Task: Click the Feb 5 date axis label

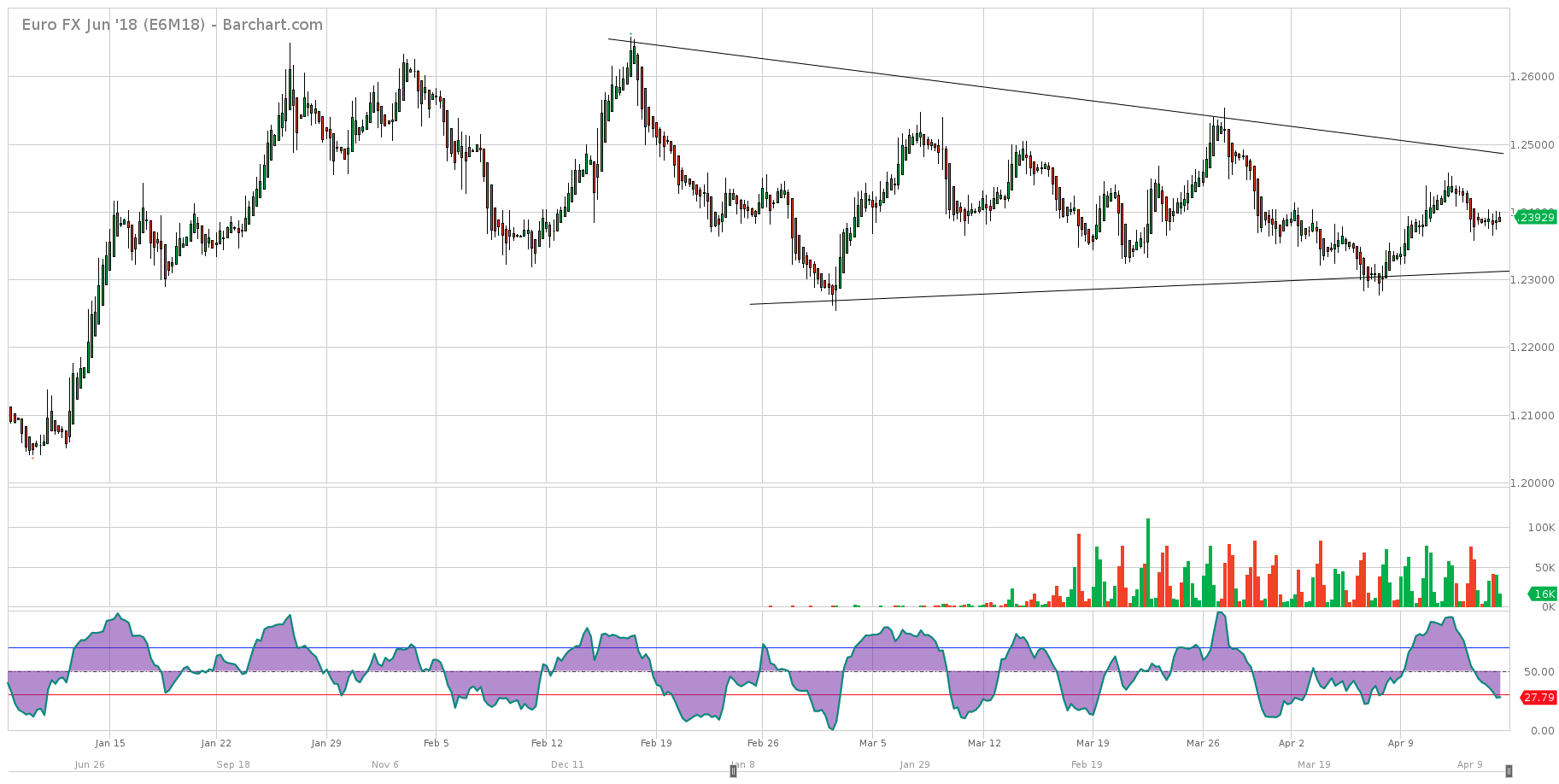Action: coord(437,743)
